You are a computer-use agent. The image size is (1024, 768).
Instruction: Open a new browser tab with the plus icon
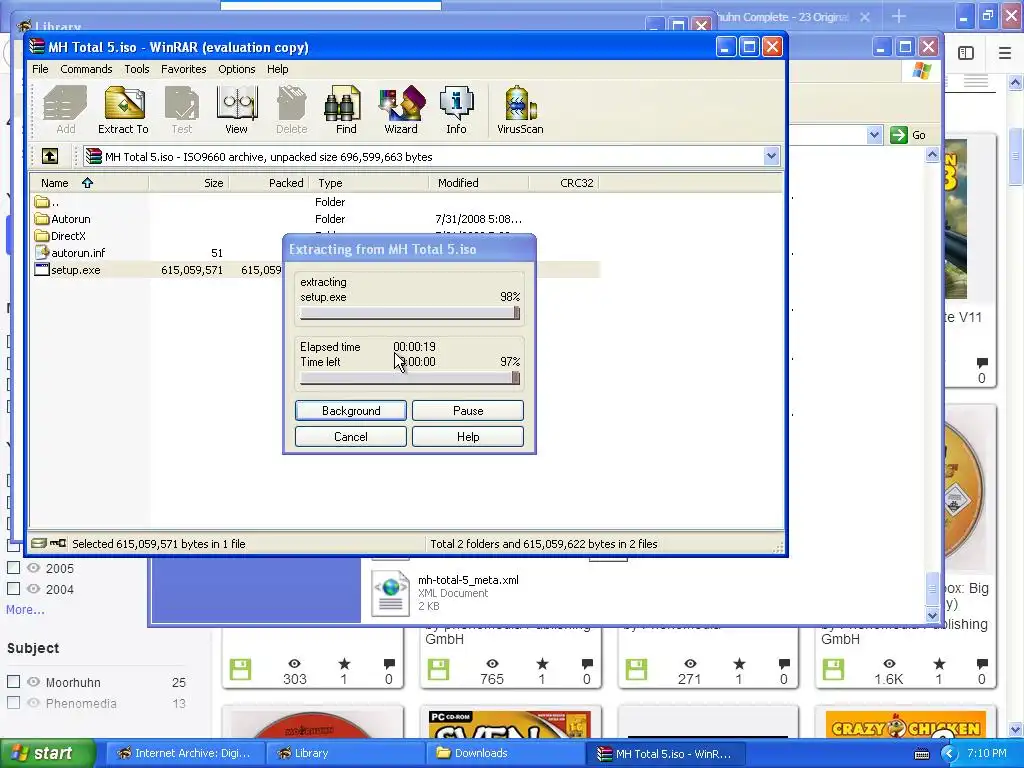click(899, 16)
